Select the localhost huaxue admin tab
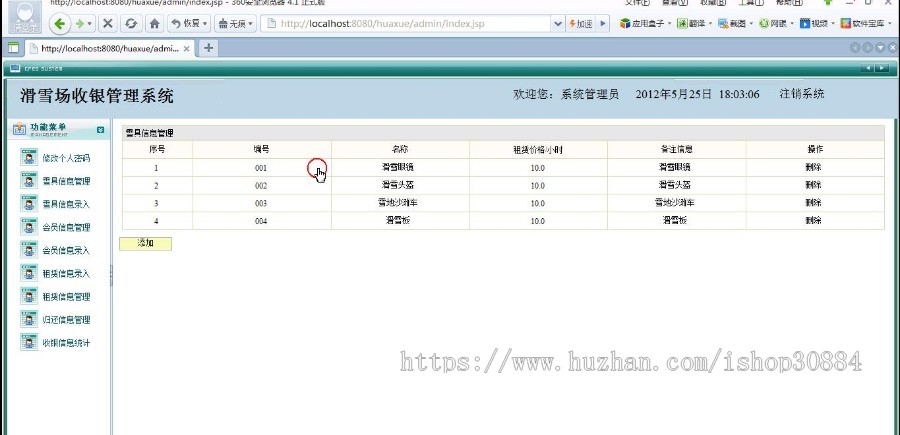 (109, 48)
